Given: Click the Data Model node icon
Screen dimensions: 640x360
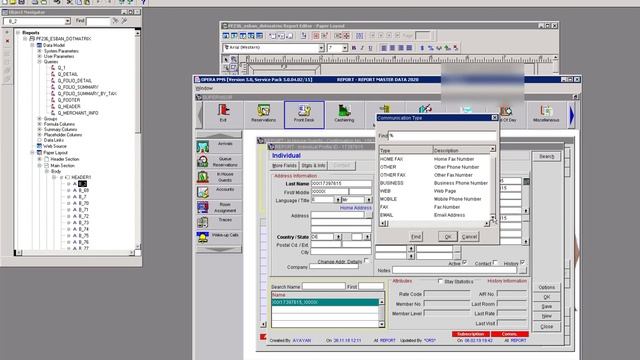Looking at the screenshot, I should pos(39,45).
